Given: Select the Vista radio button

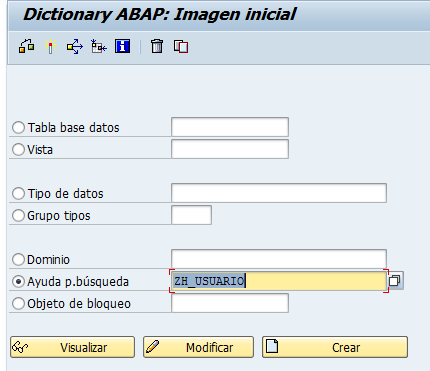Looking at the screenshot, I should (18, 149).
